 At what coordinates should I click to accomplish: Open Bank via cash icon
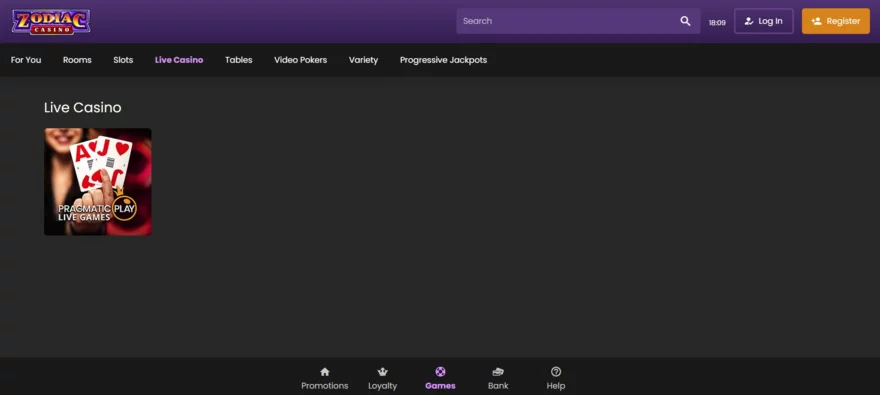tap(498, 371)
